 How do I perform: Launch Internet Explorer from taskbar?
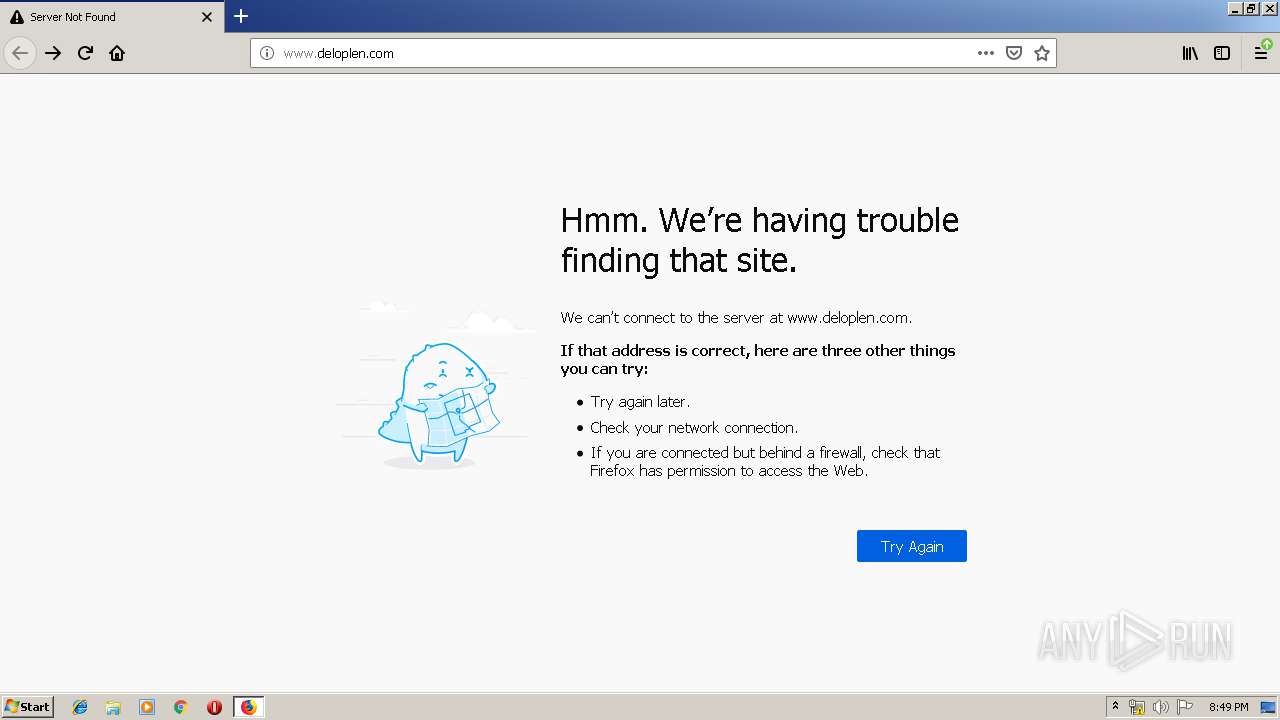click(80, 707)
